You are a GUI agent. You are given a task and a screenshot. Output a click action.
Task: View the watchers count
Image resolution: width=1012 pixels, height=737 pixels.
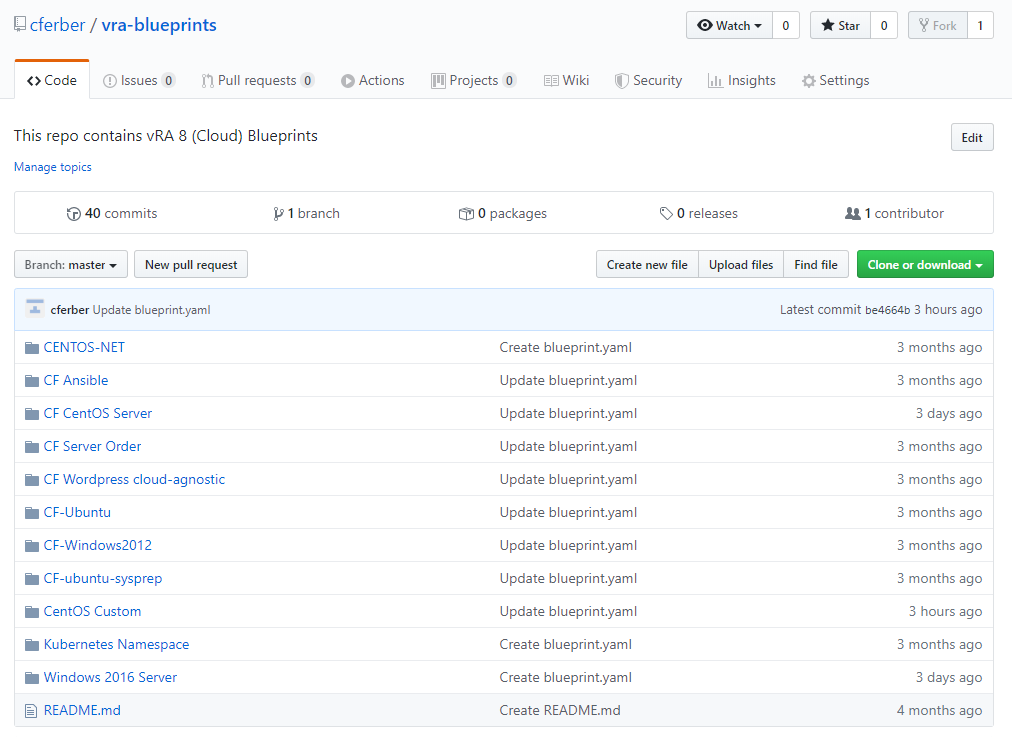(x=785, y=26)
